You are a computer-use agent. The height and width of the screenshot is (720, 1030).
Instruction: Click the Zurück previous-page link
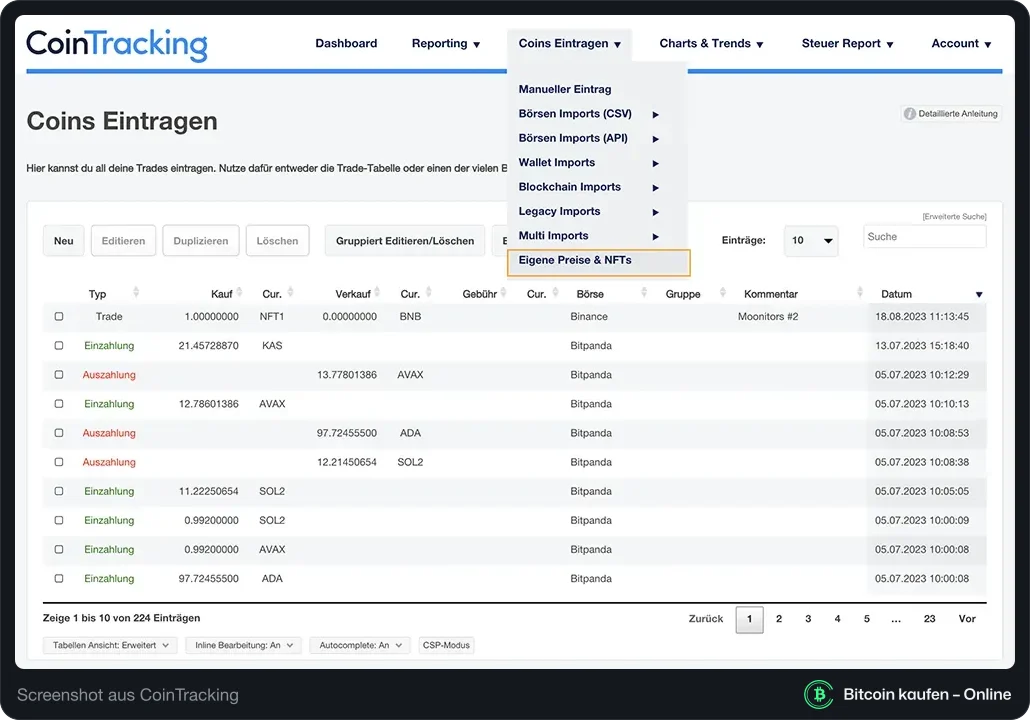tap(705, 619)
